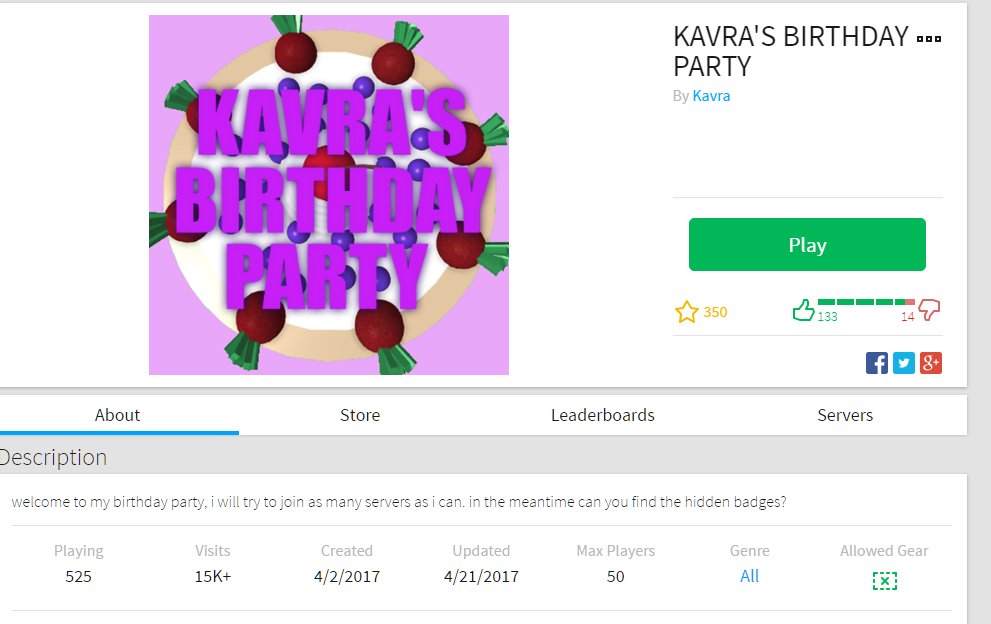
Task: Click the favorite star icon
Action: tap(686, 312)
